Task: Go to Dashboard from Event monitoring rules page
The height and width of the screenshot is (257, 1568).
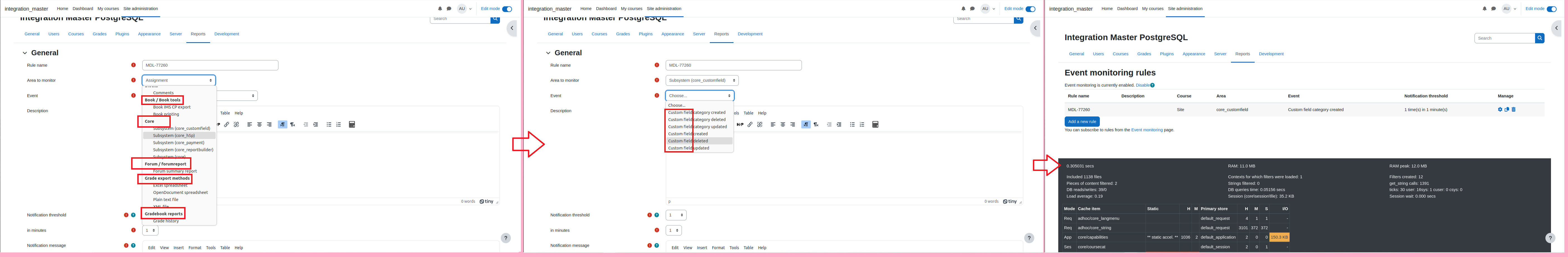Action: pos(1127,9)
